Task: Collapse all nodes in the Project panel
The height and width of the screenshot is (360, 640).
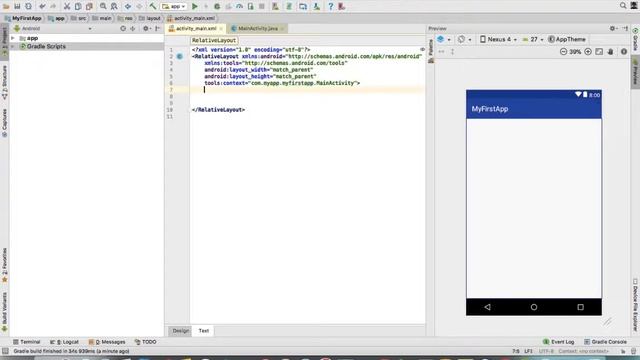Action: pyautogui.click(x=133, y=29)
